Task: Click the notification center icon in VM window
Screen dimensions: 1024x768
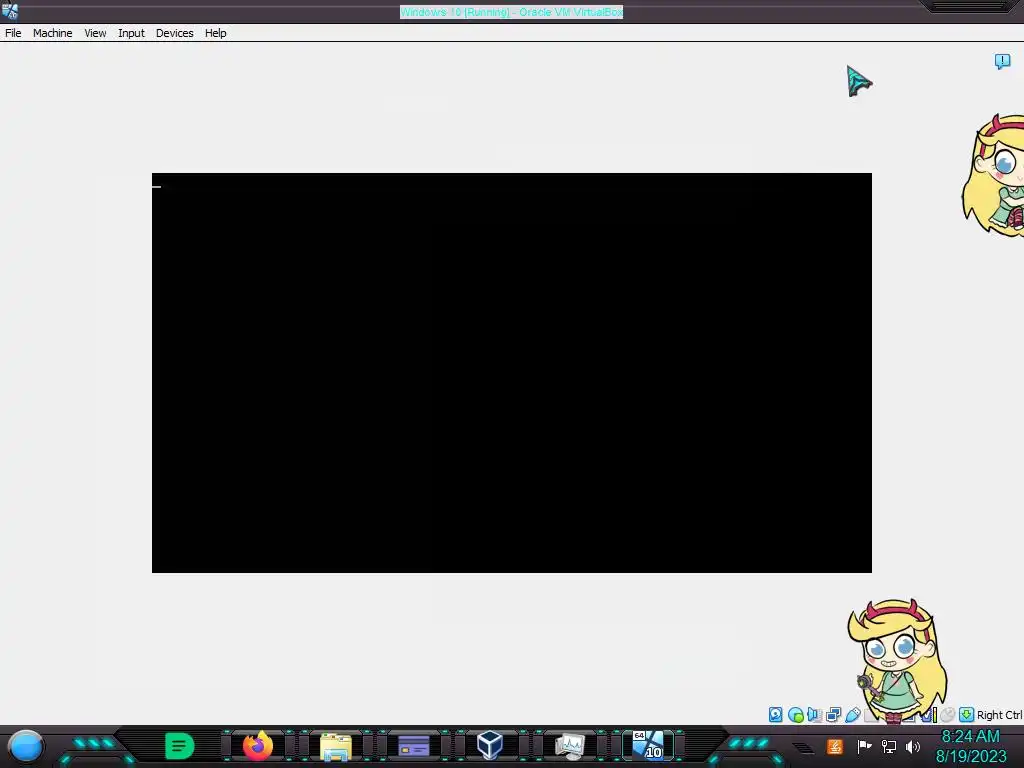Action: [x=1002, y=61]
